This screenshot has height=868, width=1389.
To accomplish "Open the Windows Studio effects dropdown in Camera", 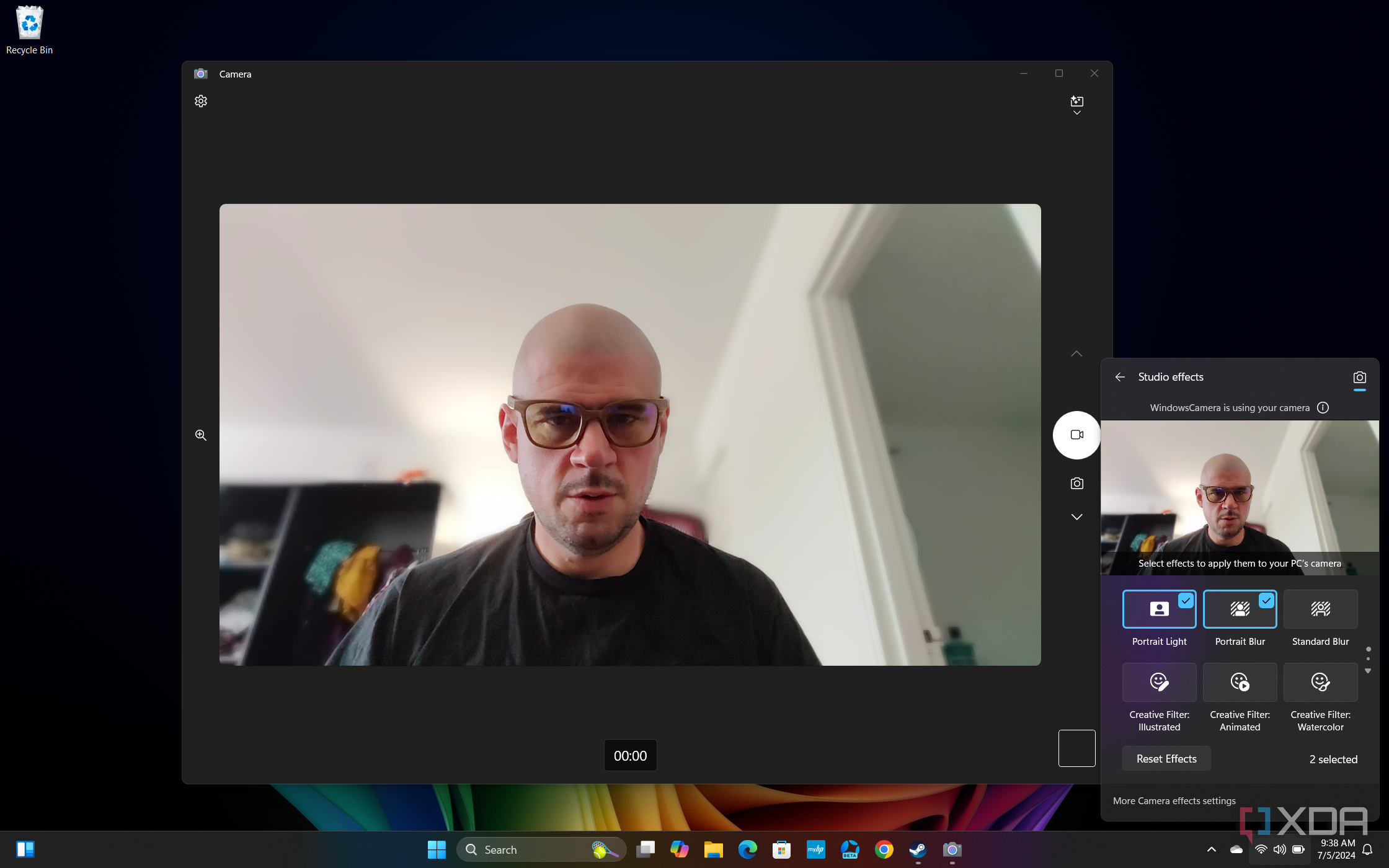I will pos(1077,105).
